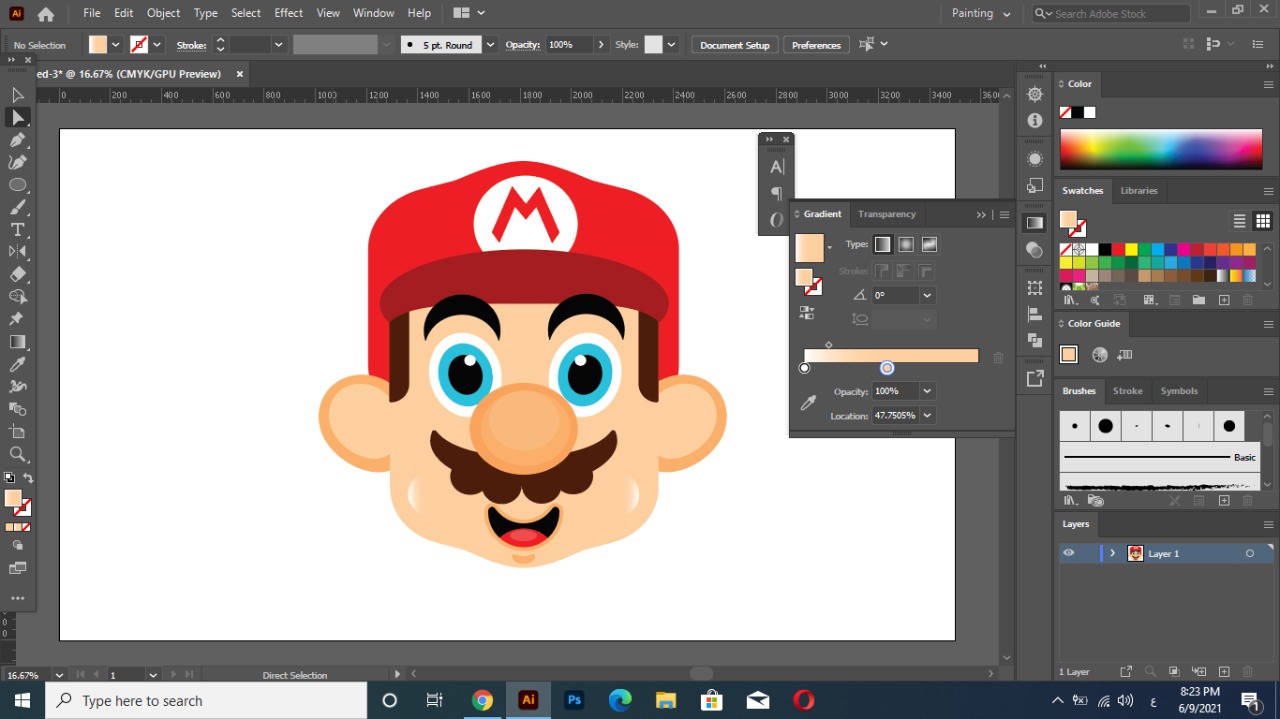Open the Character panel icon
The height and width of the screenshot is (719, 1280).
click(x=777, y=167)
